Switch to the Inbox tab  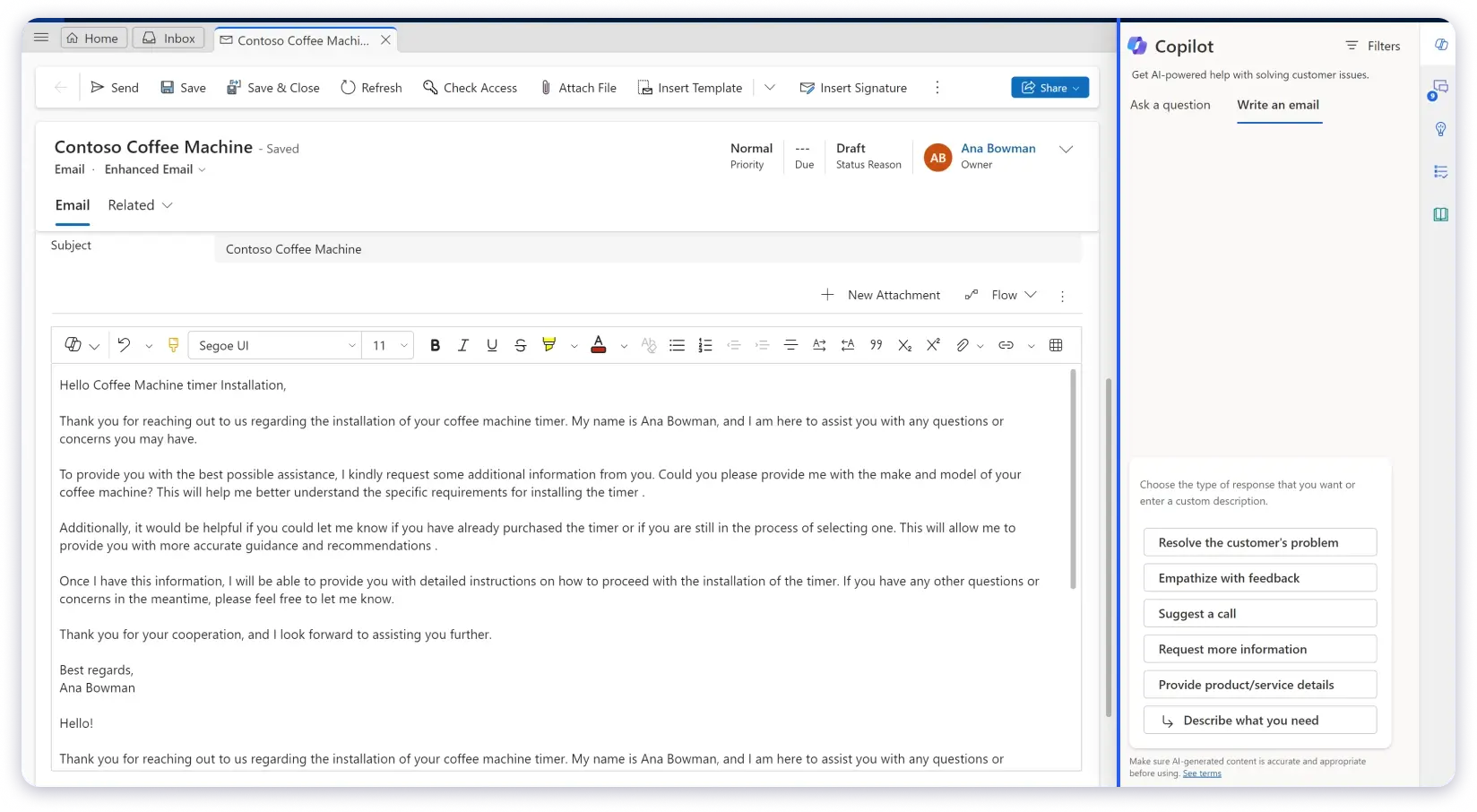click(x=169, y=38)
